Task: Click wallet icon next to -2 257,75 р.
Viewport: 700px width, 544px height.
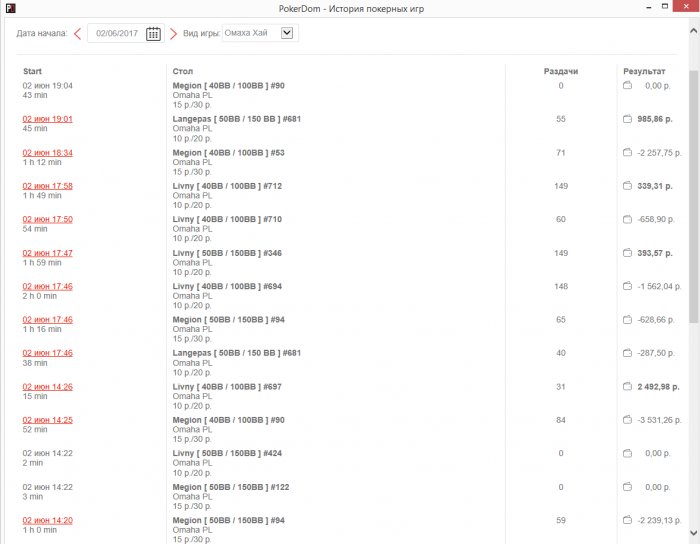Action: pos(627,152)
